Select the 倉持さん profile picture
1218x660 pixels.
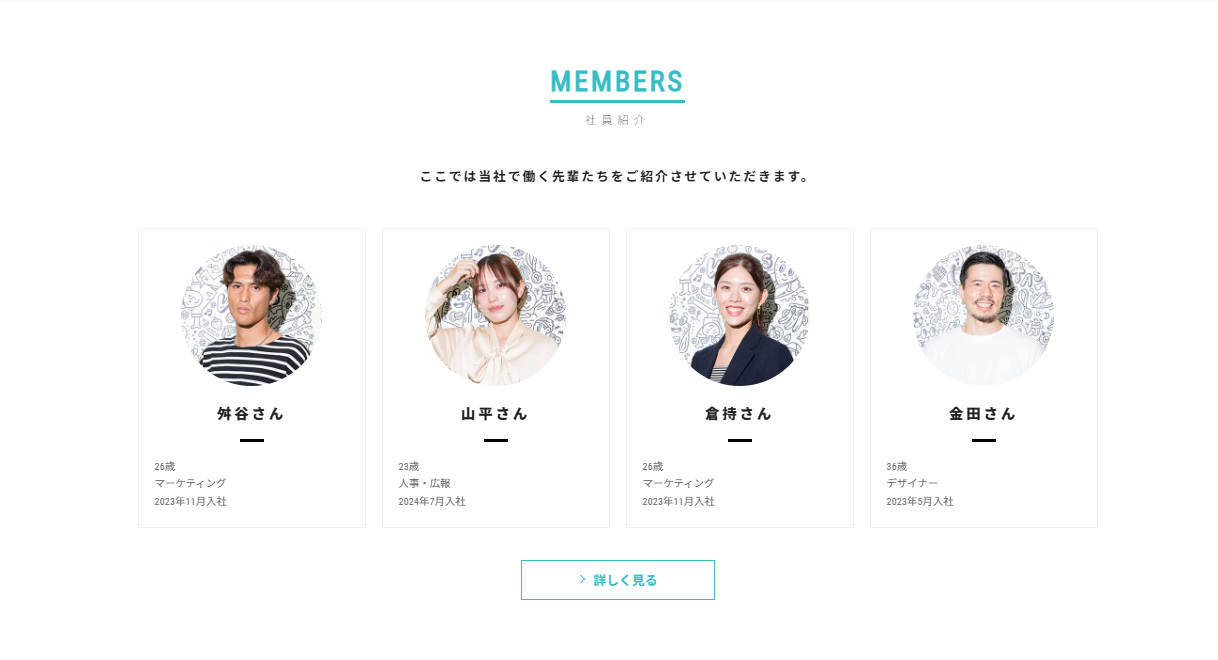coord(740,316)
